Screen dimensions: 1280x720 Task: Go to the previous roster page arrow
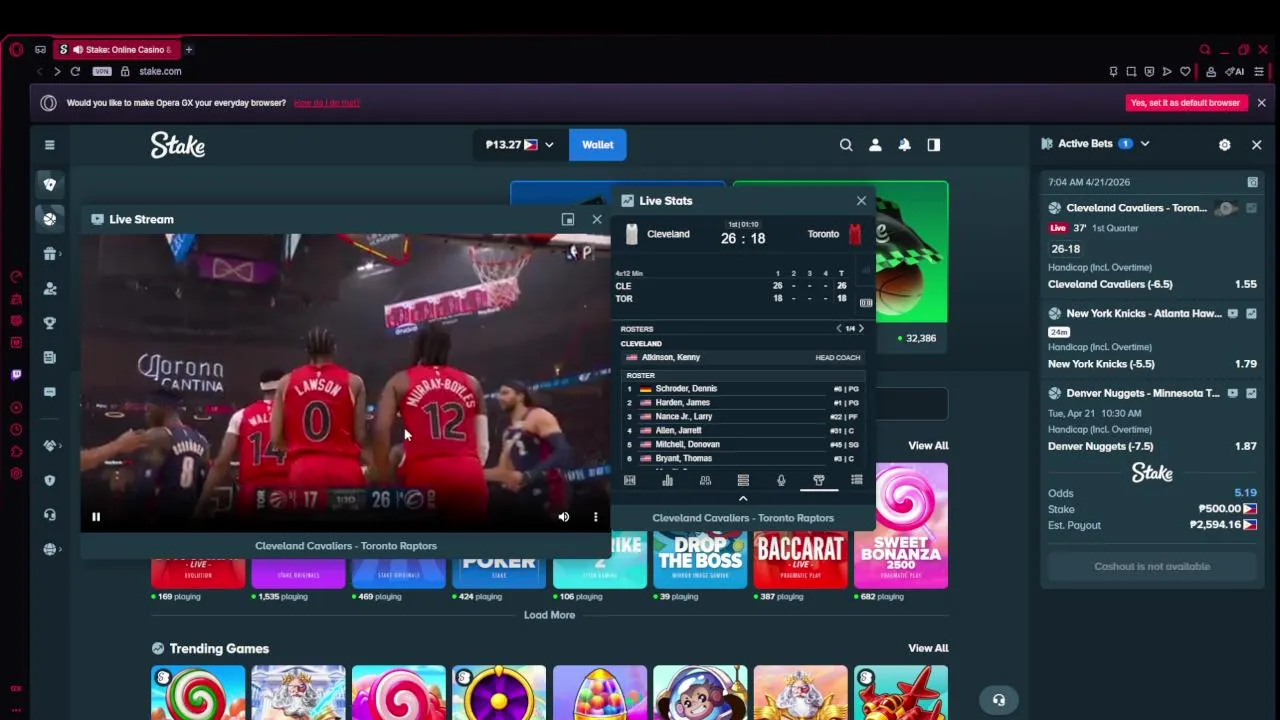pos(839,329)
